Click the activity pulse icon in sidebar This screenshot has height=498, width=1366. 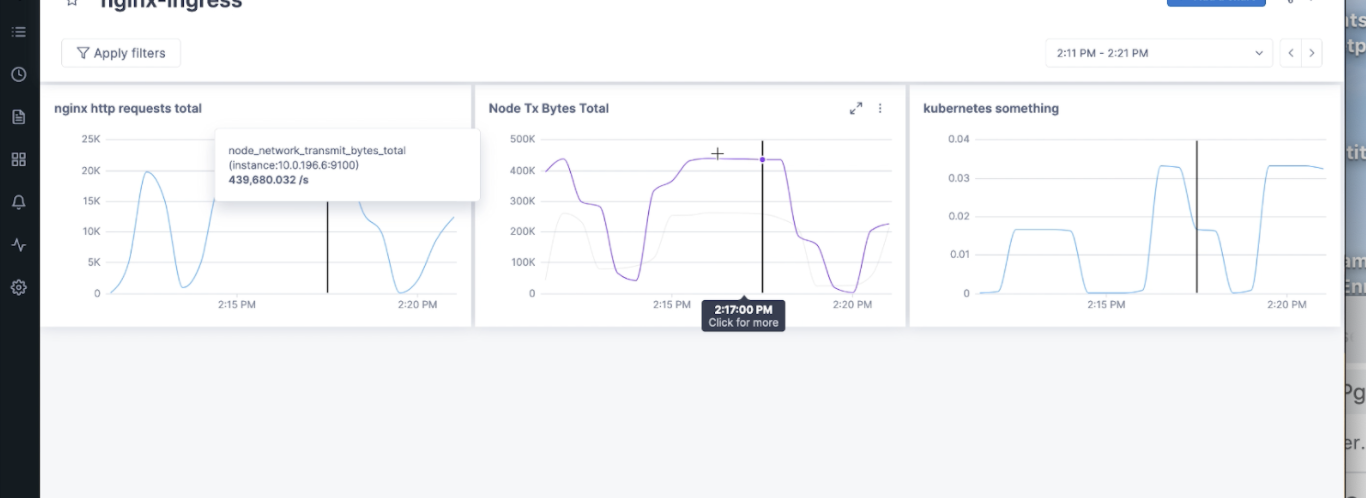pos(18,244)
